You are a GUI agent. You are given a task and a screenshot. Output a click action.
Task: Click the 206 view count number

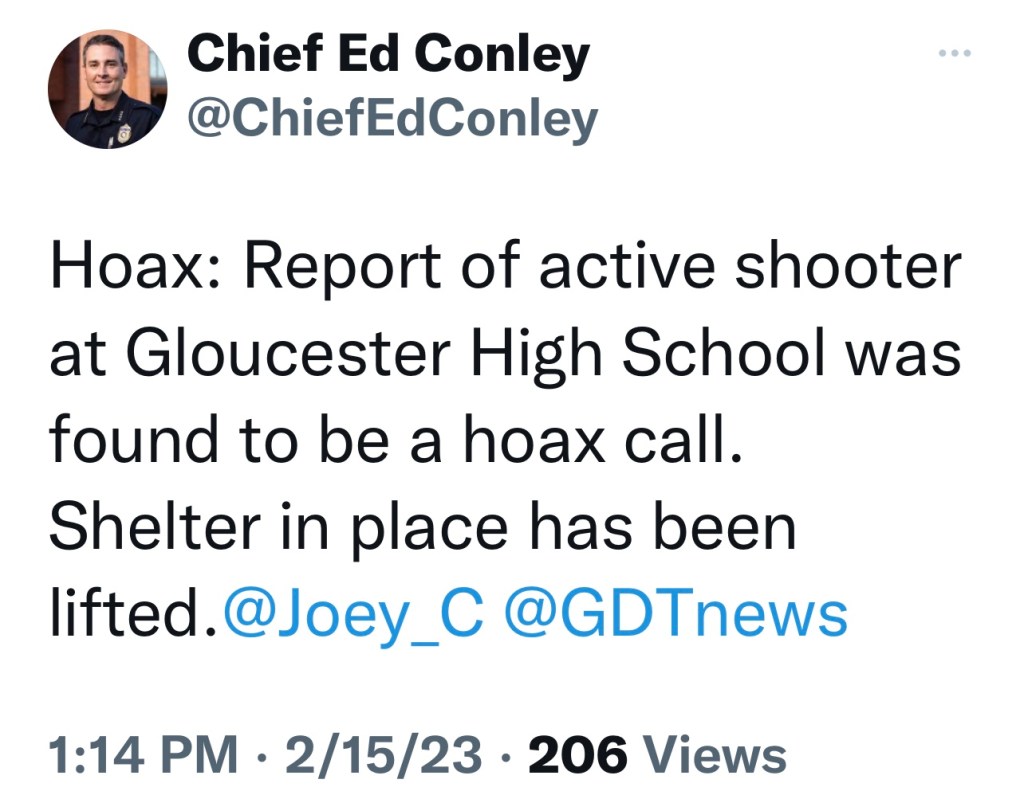[577, 754]
